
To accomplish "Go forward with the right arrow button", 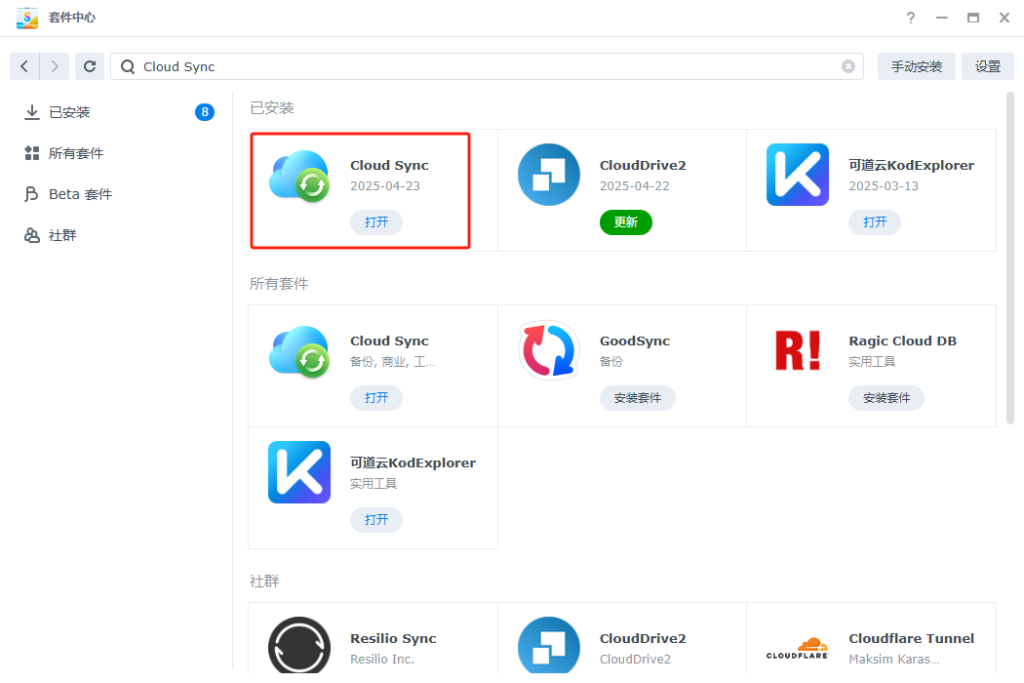I will 54,67.
